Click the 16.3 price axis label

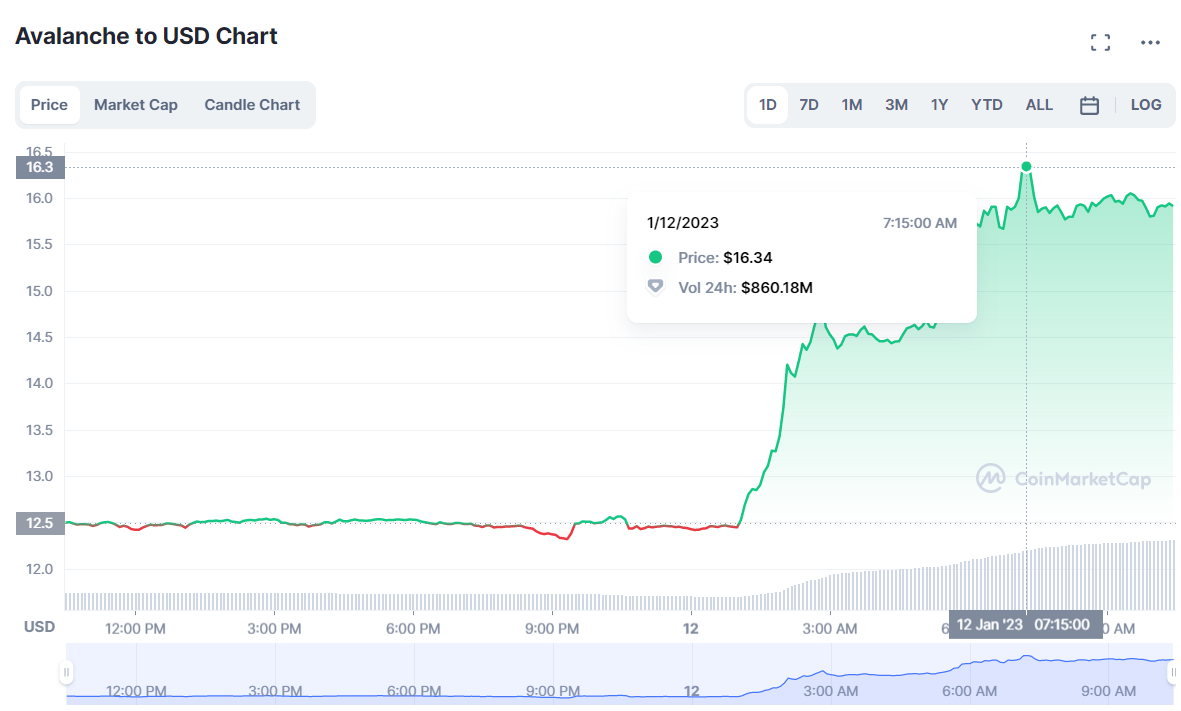pos(40,167)
